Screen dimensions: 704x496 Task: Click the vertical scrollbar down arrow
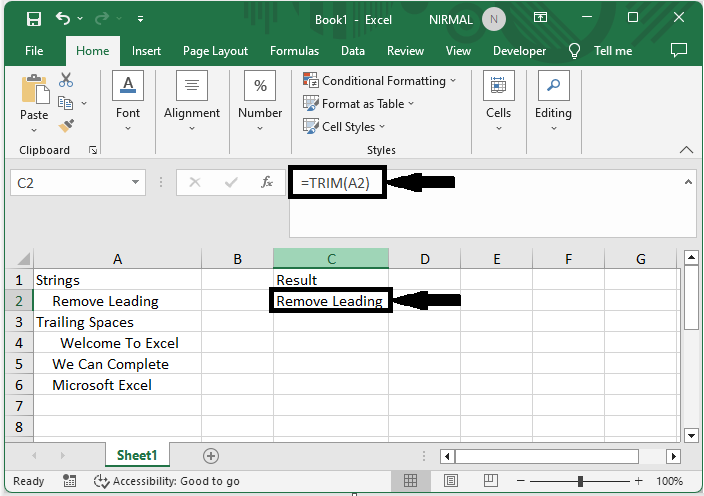tap(691, 435)
